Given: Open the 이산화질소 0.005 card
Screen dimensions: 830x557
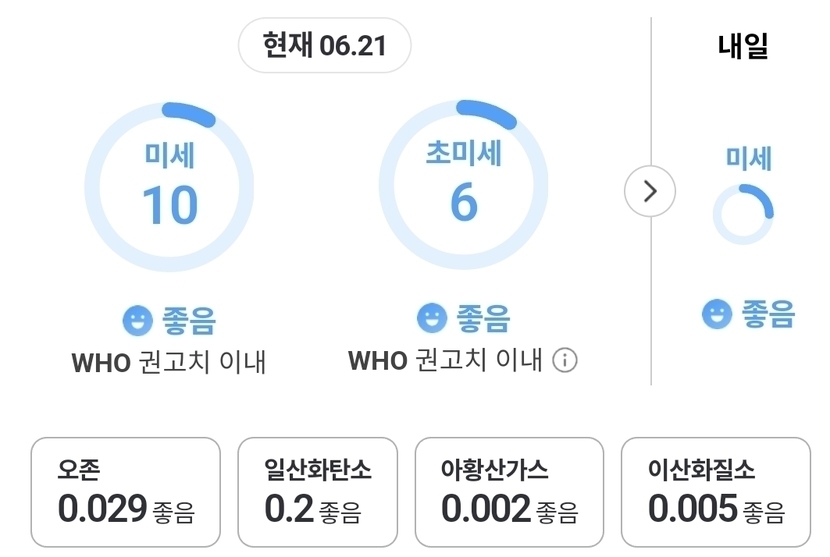Looking at the screenshot, I should 716,492.
